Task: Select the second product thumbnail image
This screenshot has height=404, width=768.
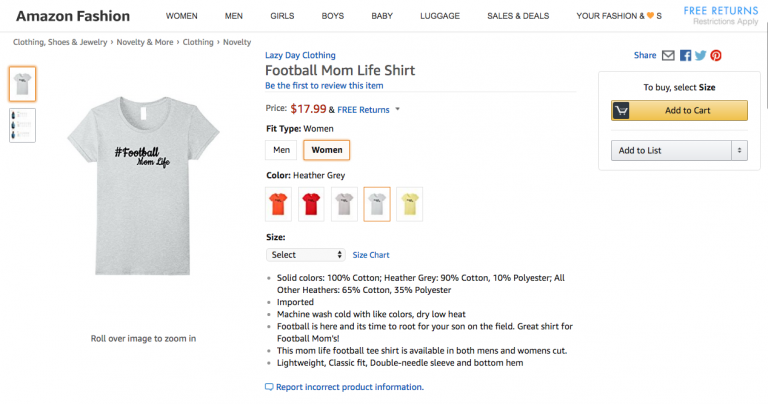Action: (x=22, y=125)
